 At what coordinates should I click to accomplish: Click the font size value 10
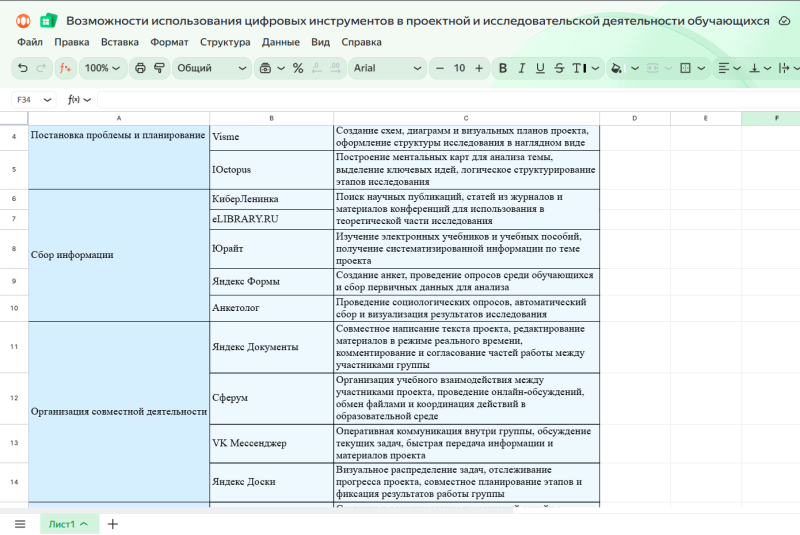pyautogui.click(x=459, y=68)
